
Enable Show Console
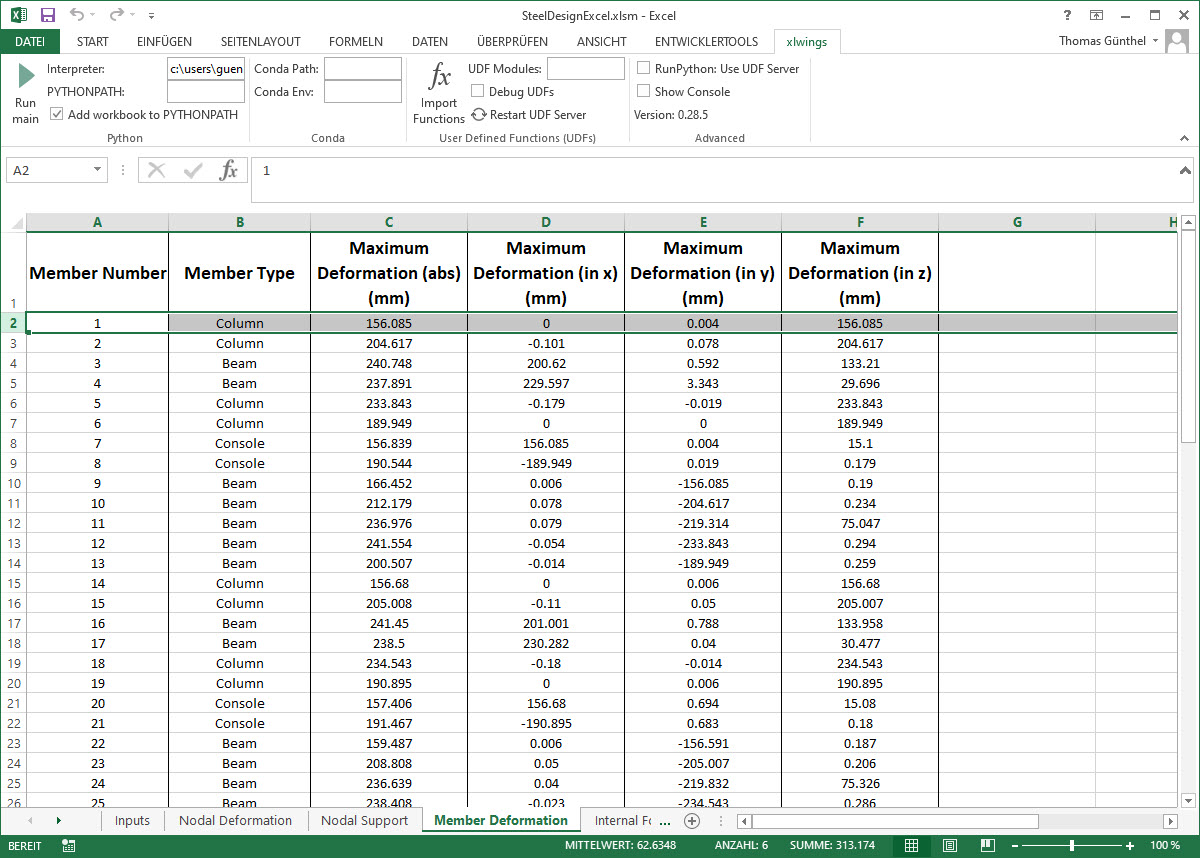pos(643,91)
